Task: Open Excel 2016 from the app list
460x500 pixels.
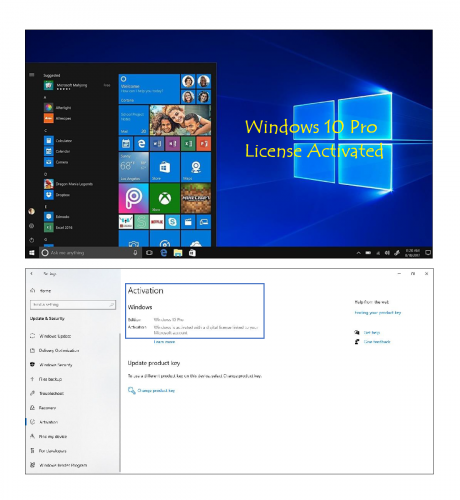Action: [x=59, y=227]
